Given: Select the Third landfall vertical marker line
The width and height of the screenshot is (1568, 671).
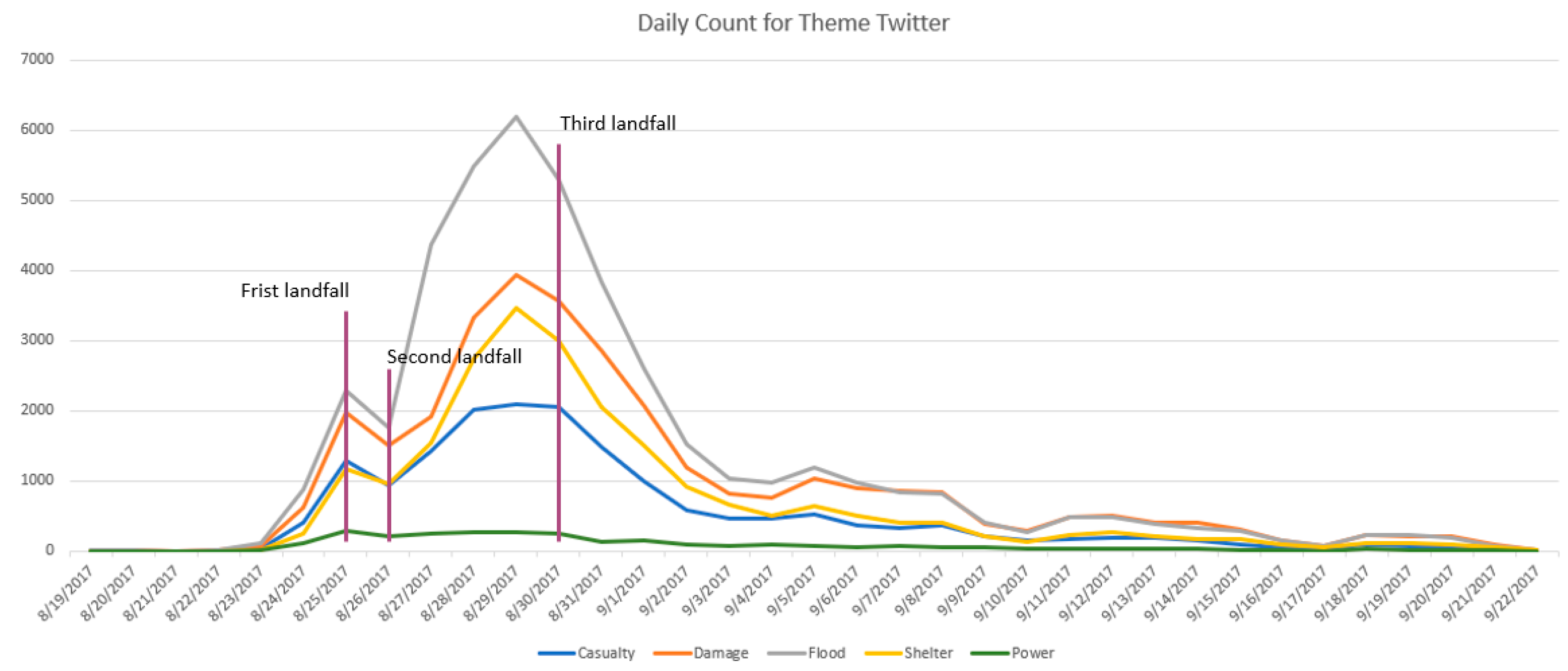Looking at the screenshot, I should click(x=558, y=343).
